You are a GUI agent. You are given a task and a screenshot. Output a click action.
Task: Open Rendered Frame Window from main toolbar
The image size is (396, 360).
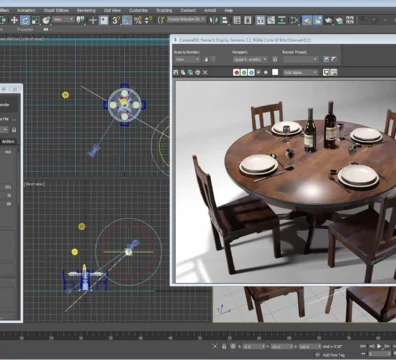click(318, 20)
